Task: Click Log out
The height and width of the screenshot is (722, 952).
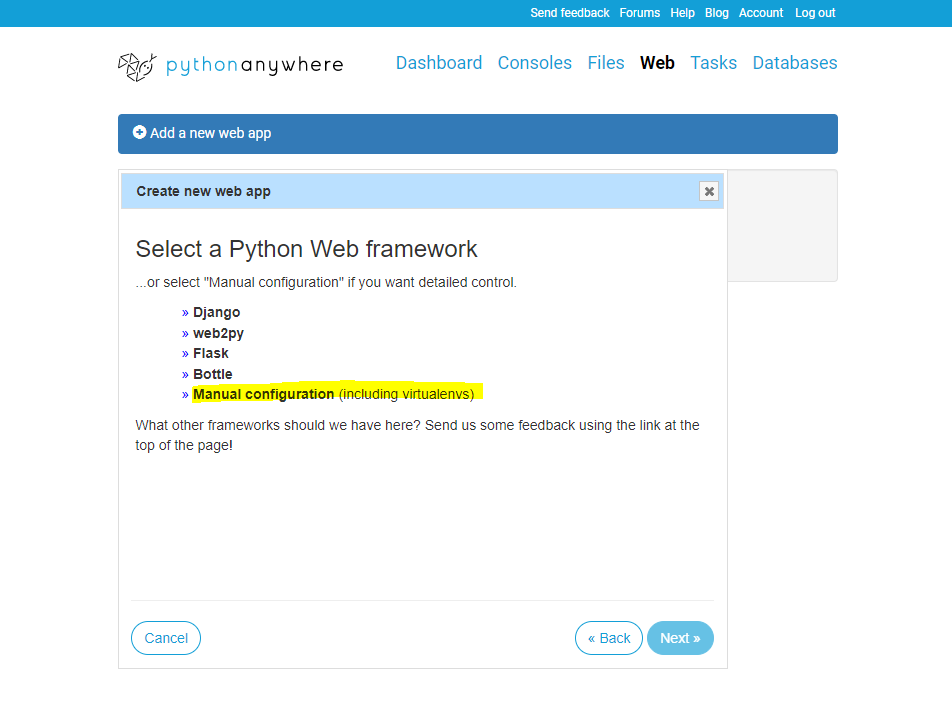Action: tap(815, 13)
